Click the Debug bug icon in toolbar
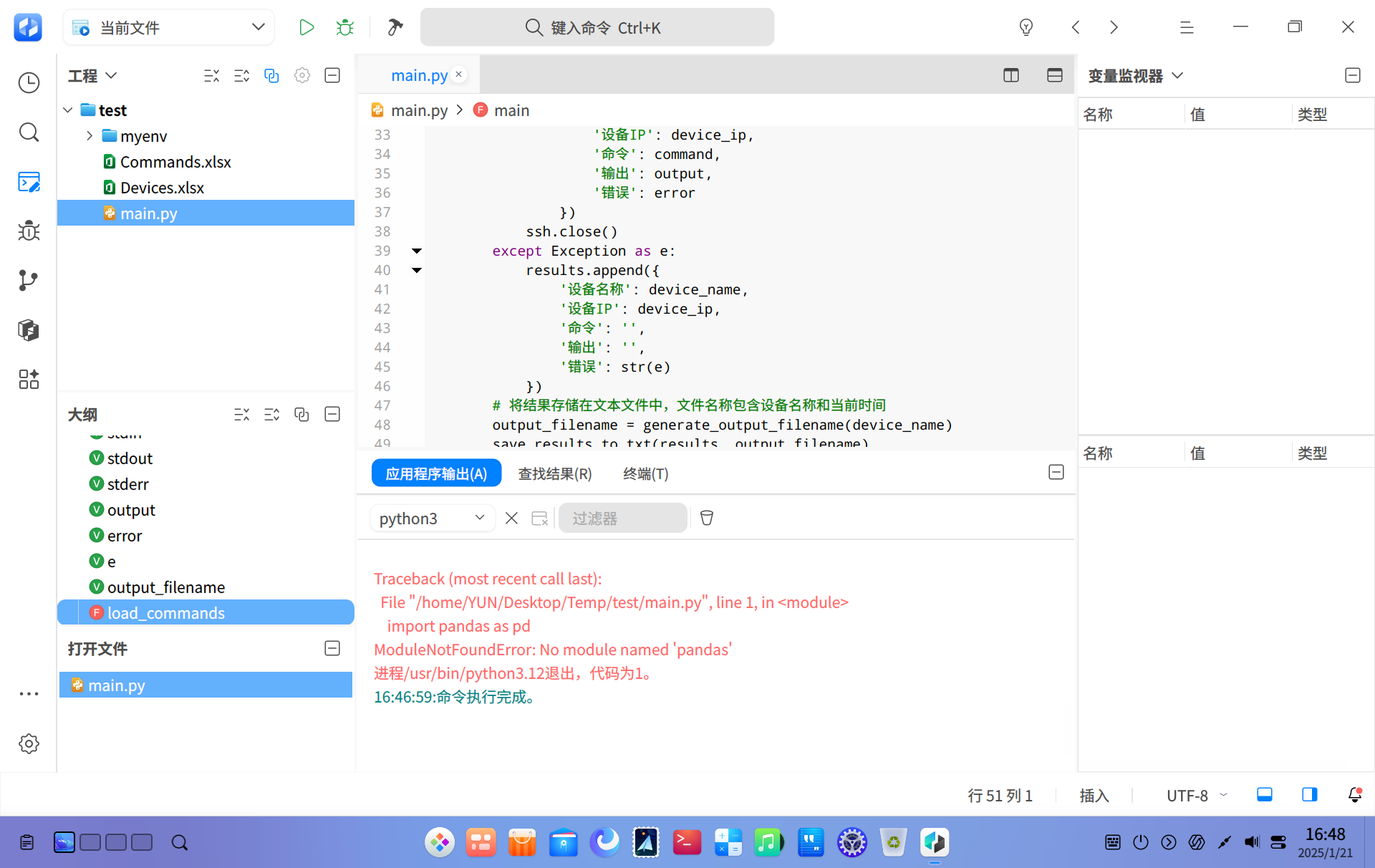 345,27
